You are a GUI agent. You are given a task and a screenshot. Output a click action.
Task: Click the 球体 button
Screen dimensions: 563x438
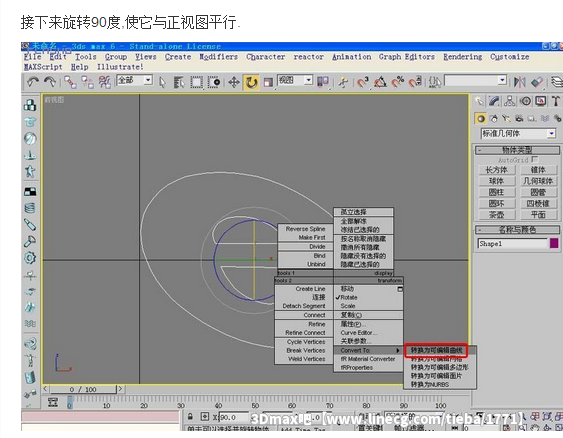coord(497,181)
